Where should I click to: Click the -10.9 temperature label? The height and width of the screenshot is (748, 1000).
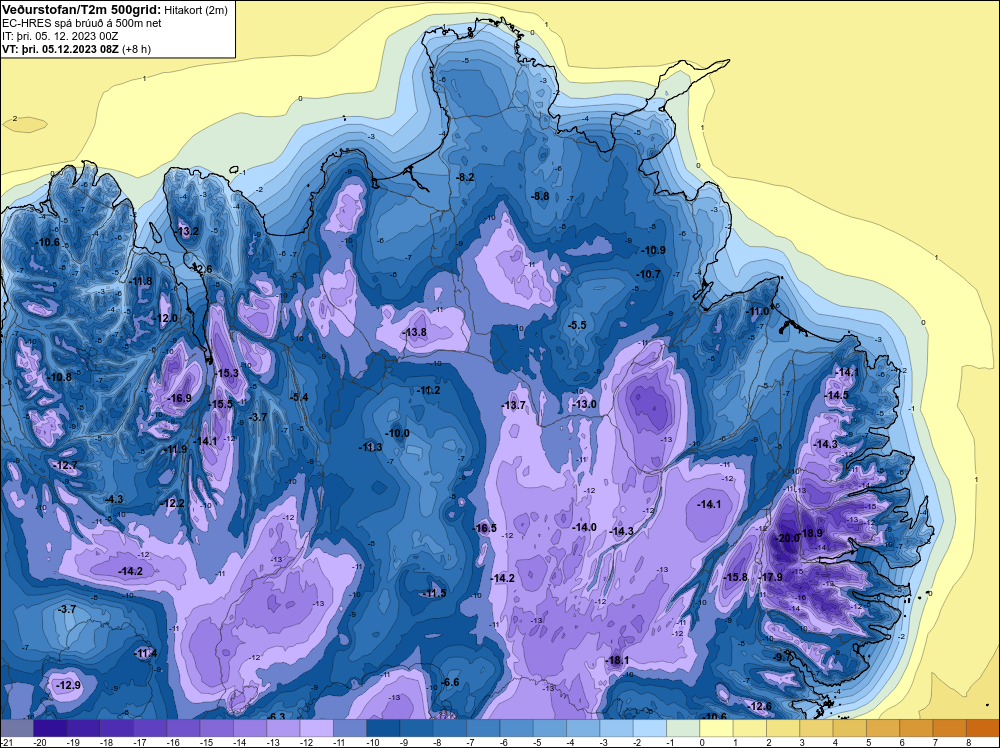tap(654, 250)
